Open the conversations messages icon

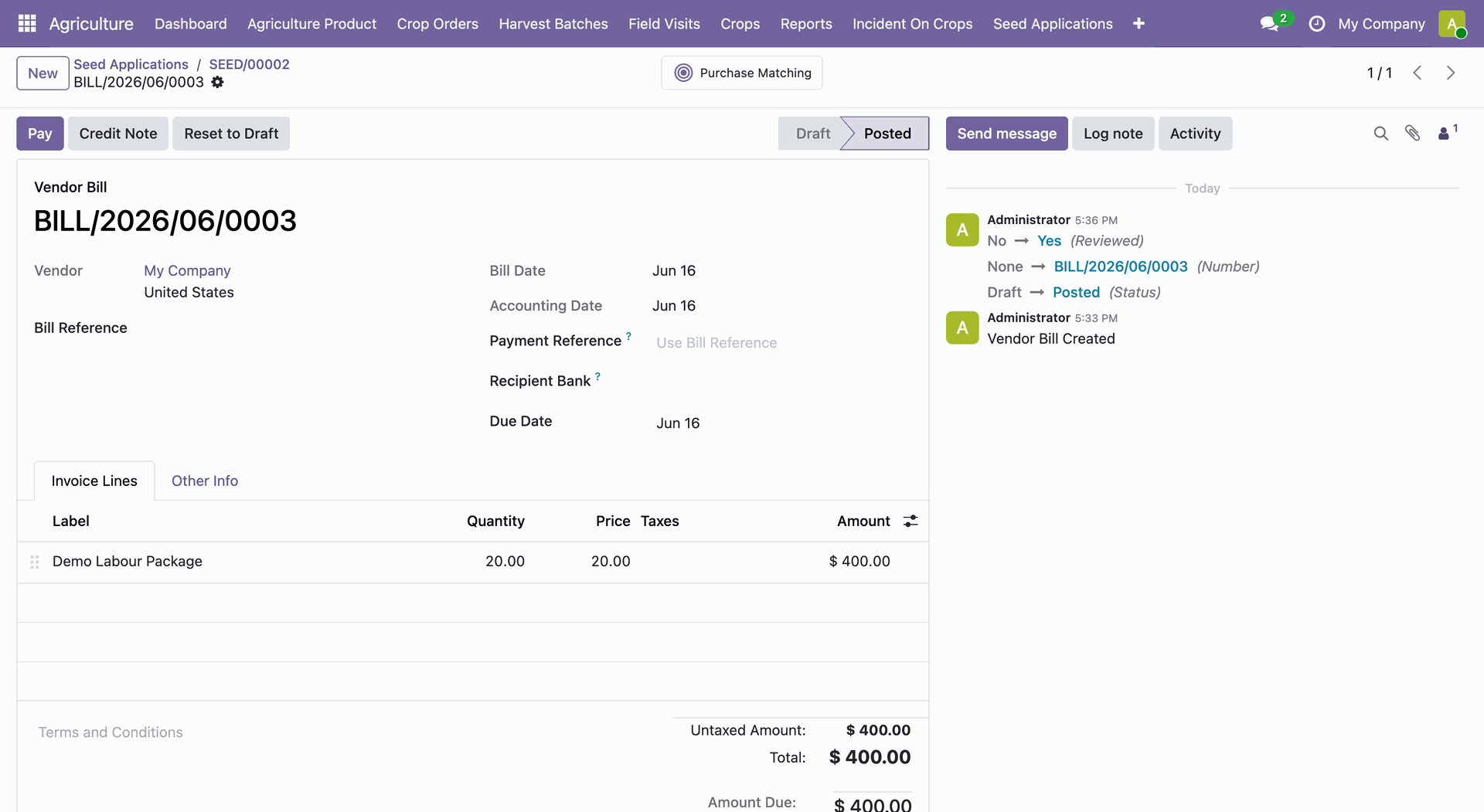1269,24
